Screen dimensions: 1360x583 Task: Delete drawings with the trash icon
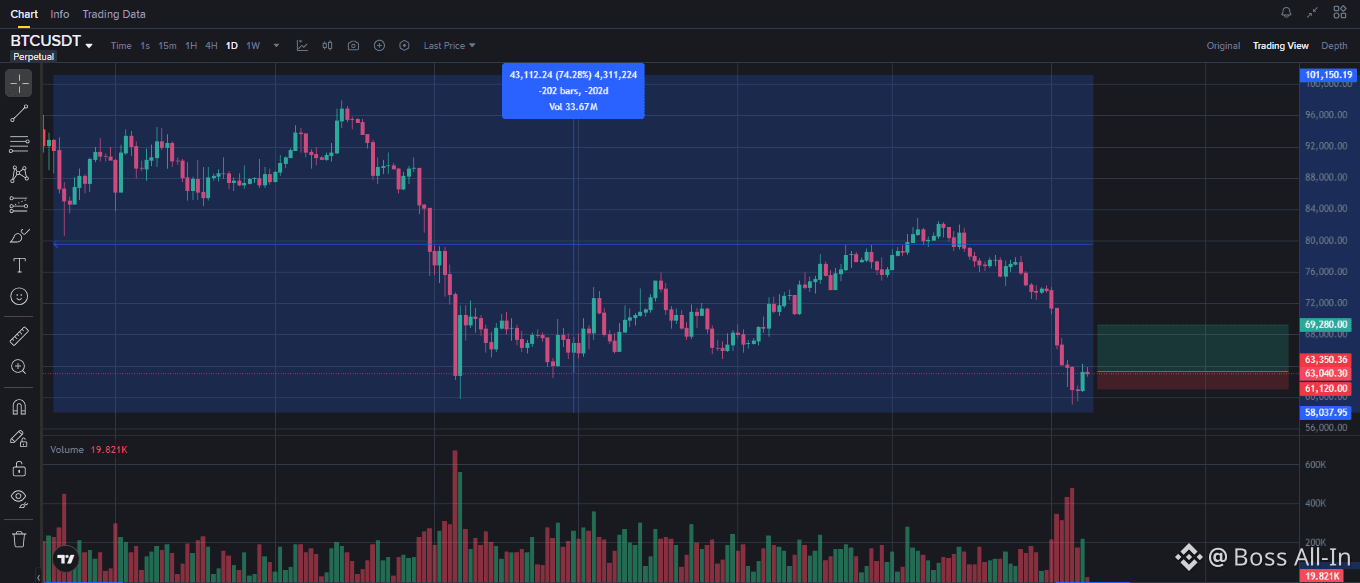click(x=18, y=539)
